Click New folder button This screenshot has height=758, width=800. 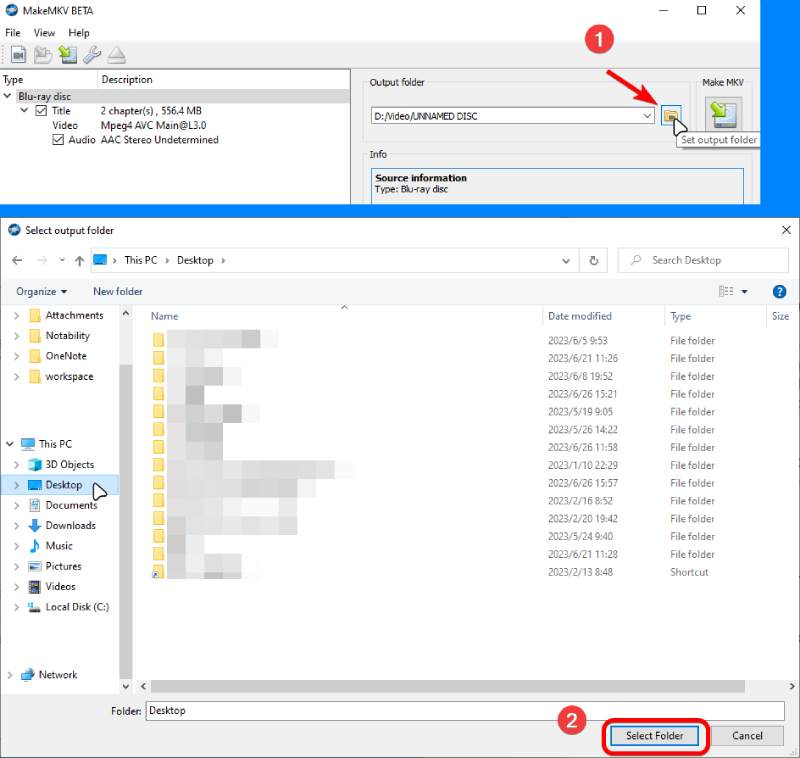pos(118,291)
